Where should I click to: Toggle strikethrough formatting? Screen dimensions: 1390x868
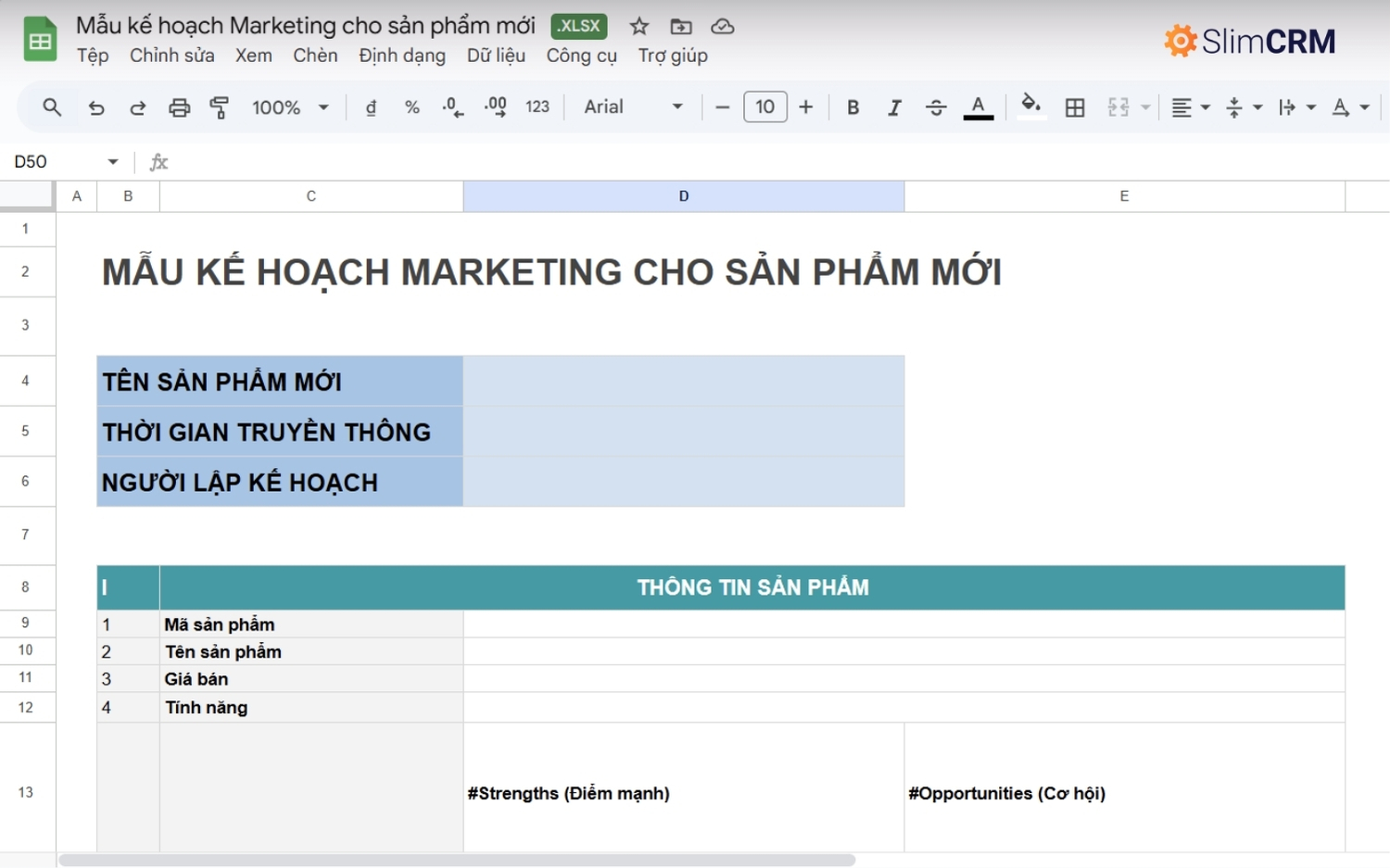click(936, 107)
